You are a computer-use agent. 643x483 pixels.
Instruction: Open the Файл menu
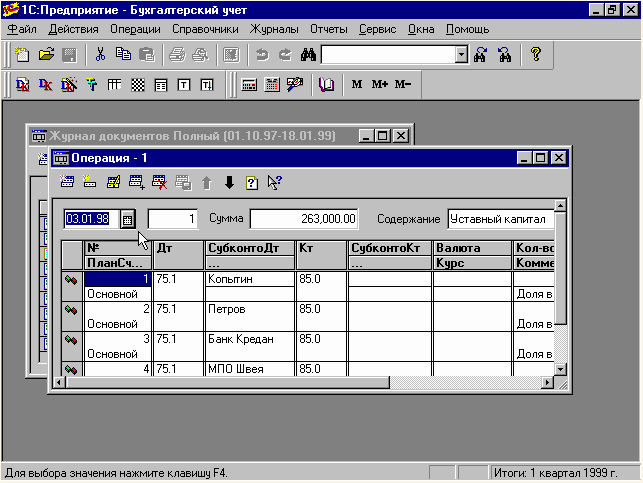22,30
